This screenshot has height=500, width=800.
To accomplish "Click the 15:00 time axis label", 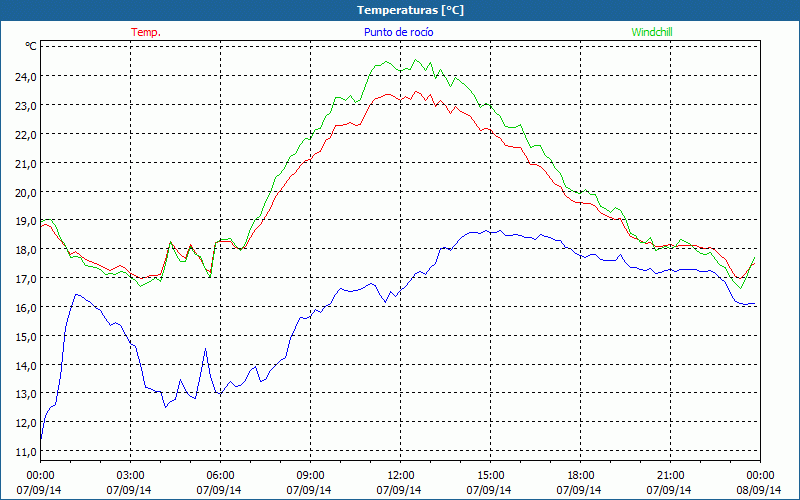I will click(490, 476).
